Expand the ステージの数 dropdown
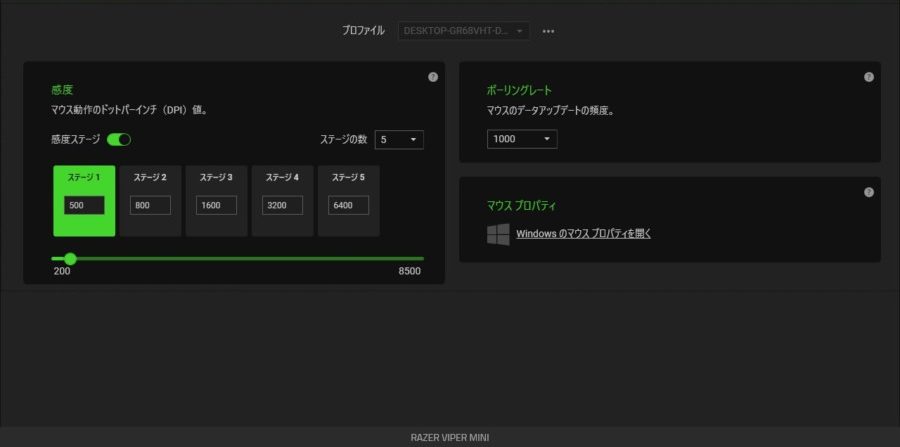The image size is (900, 447). (399, 139)
